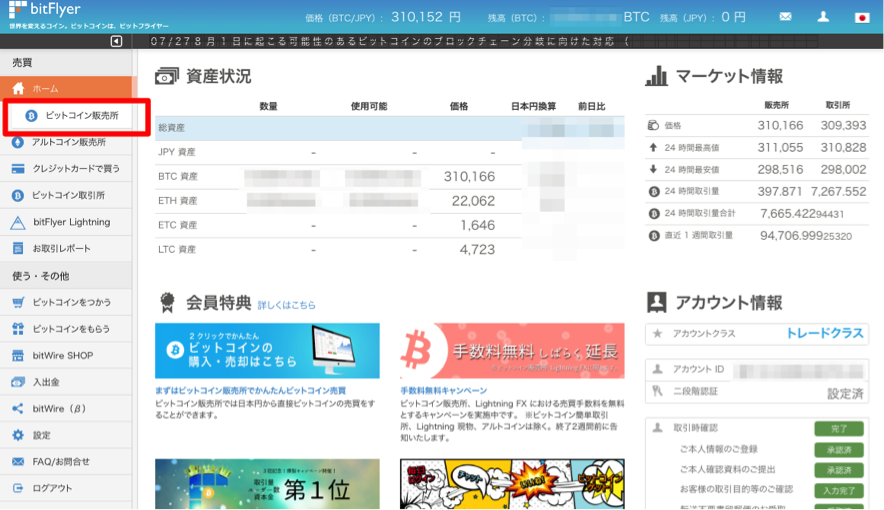
Task: Open the 手数料無料 しばらく延長 banner
Action: (512, 351)
